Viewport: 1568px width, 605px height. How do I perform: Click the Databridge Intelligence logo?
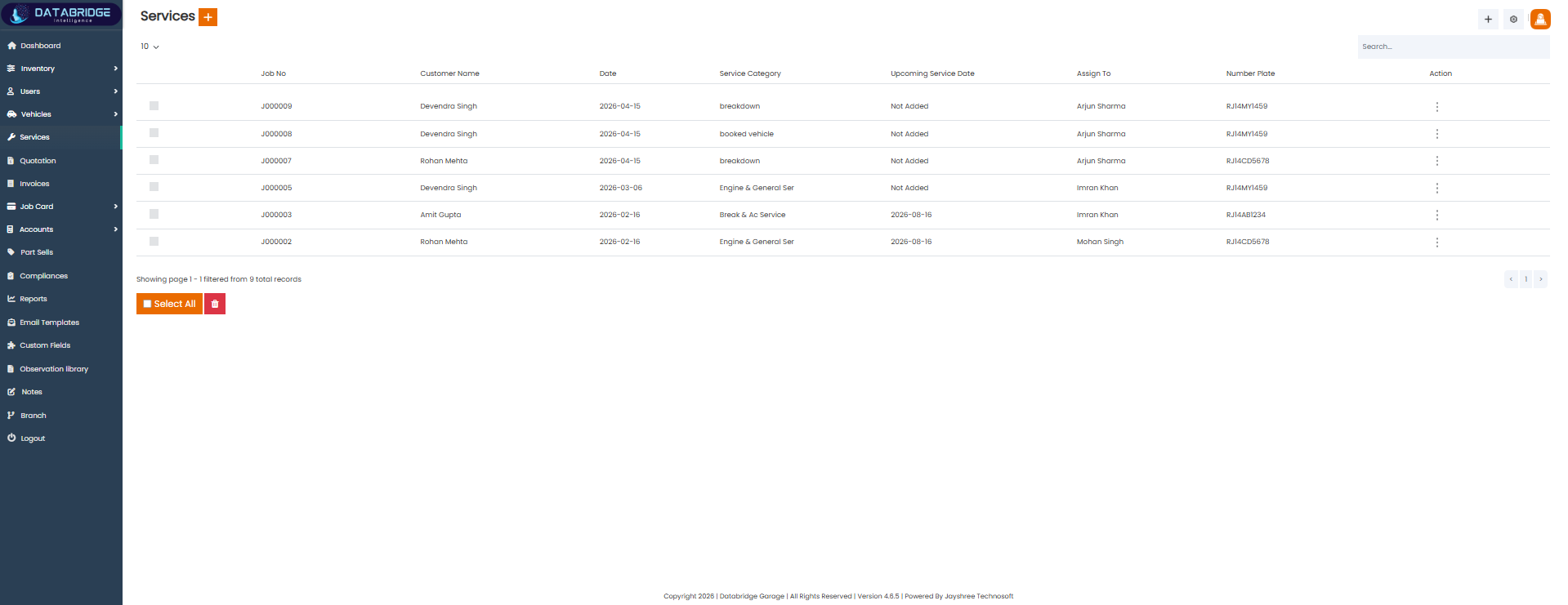coord(61,14)
